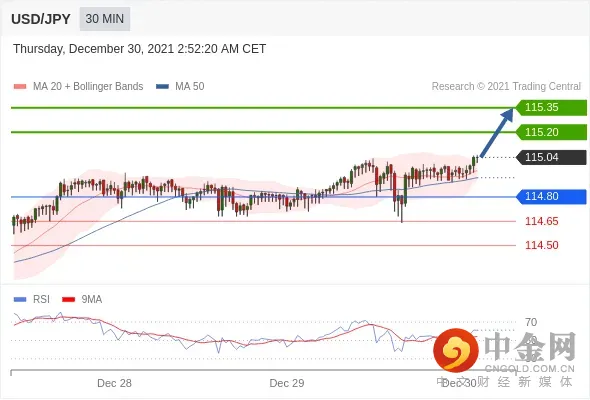590x400 pixels.
Task: Select the USD/JPY pair title
Action: point(41,19)
